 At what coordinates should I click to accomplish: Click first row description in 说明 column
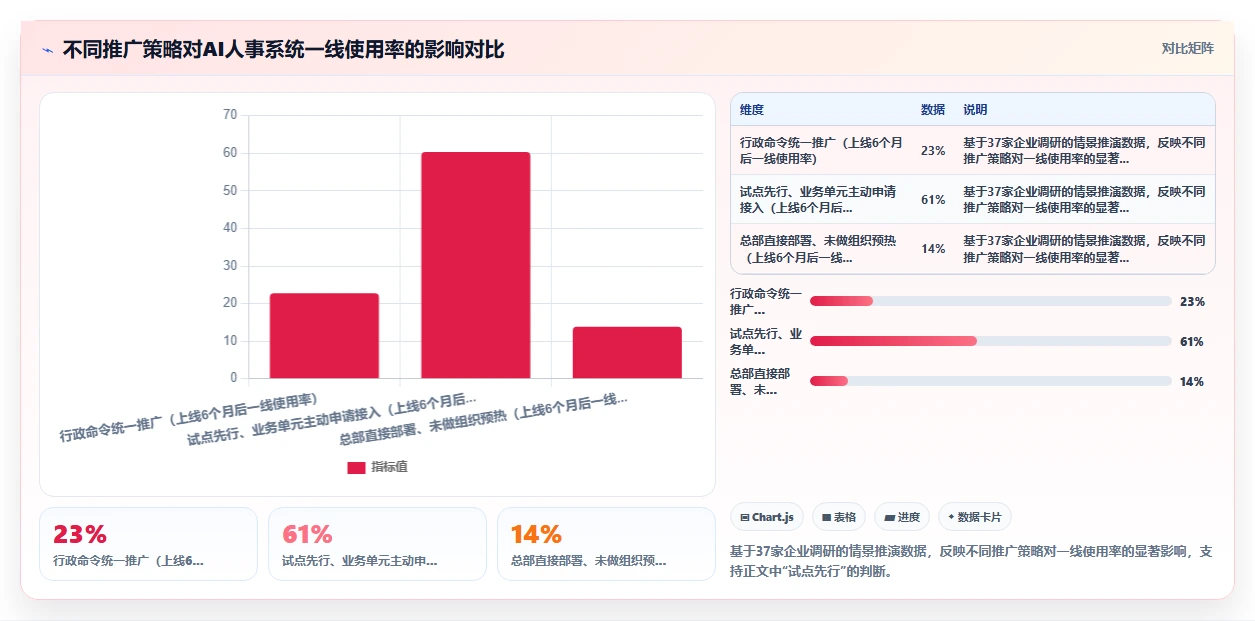pos(1084,150)
